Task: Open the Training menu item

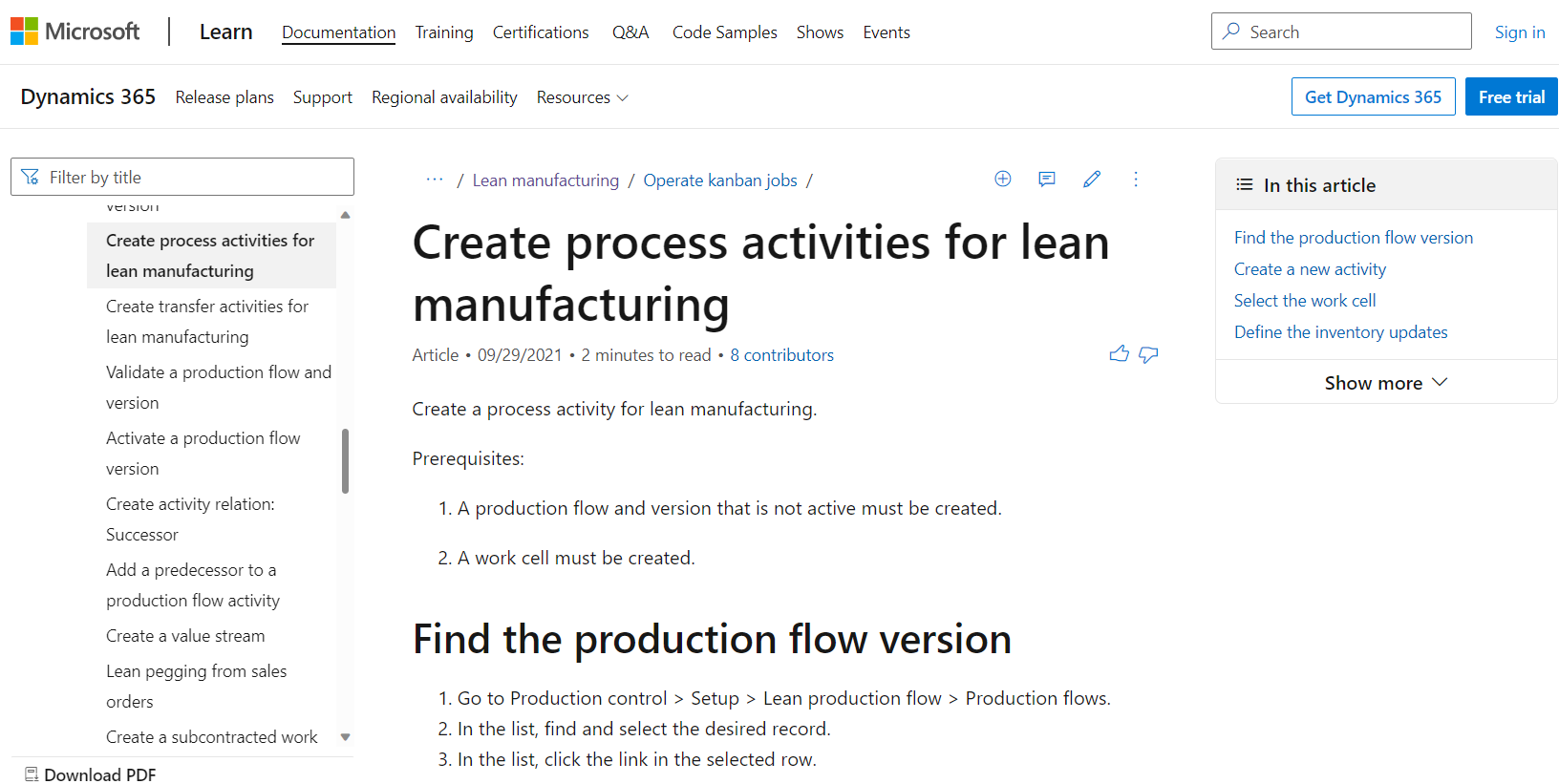Action: click(444, 32)
